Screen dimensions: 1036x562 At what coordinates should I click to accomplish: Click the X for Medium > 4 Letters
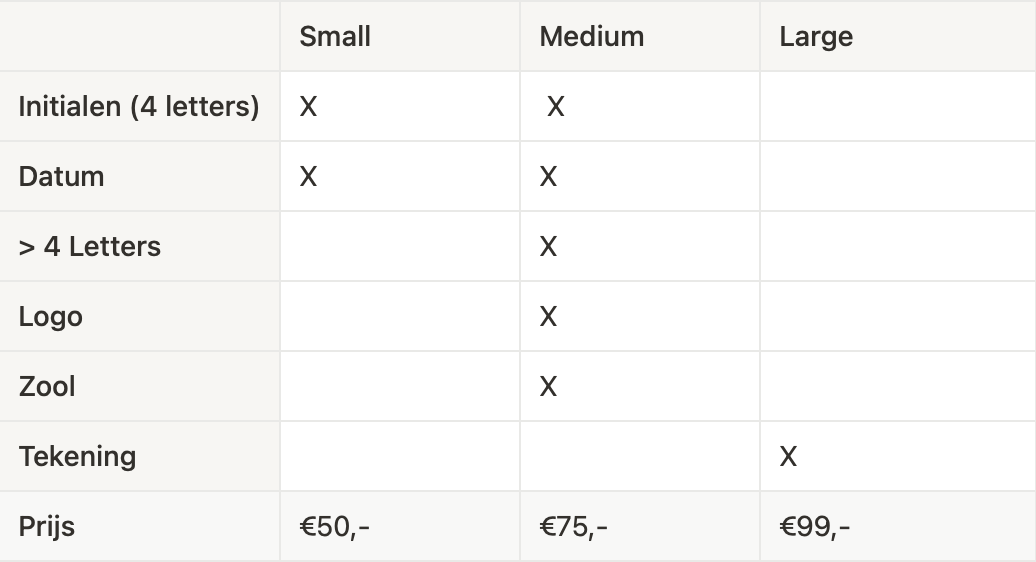(548, 247)
